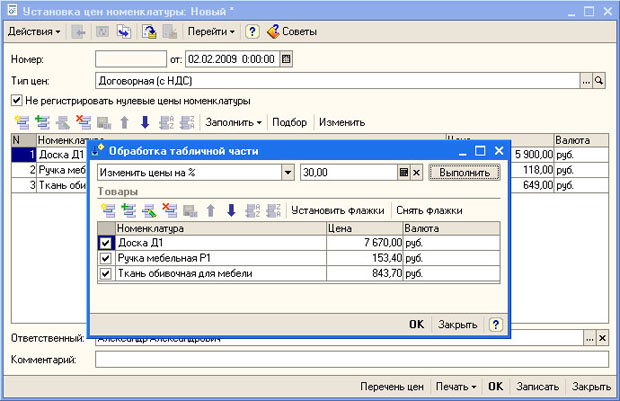The width and height of the screenshot is (620, 401).
Task: Uncheck the Доска Д1 checkbox
Action: [106, 243]
